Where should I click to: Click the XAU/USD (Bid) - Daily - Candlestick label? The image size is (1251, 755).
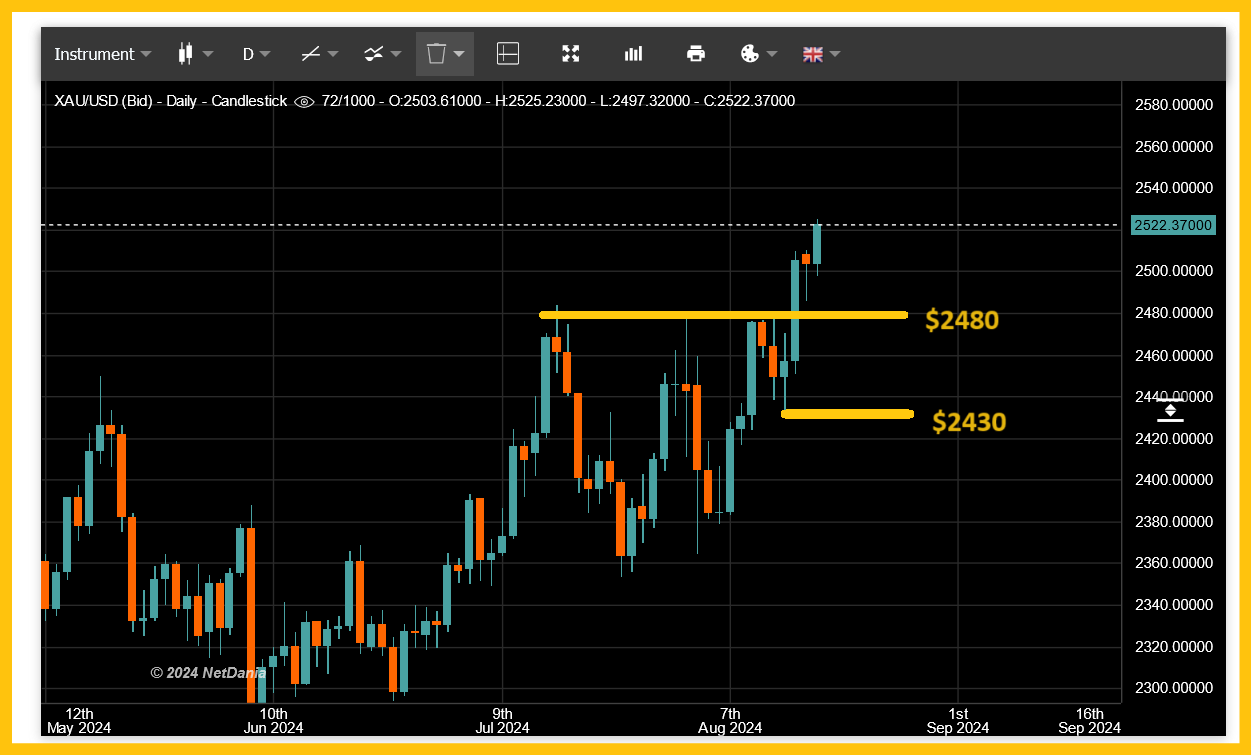170,101
